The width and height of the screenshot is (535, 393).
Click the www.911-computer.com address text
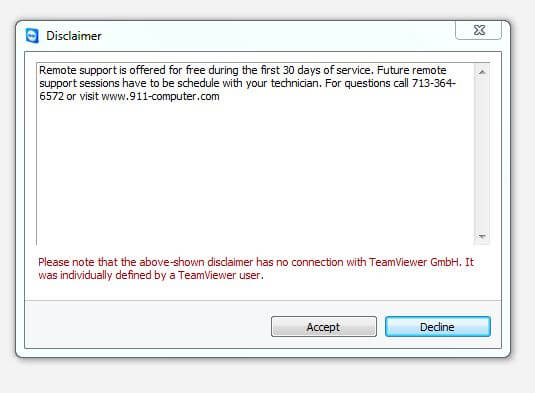click(160, 97)
